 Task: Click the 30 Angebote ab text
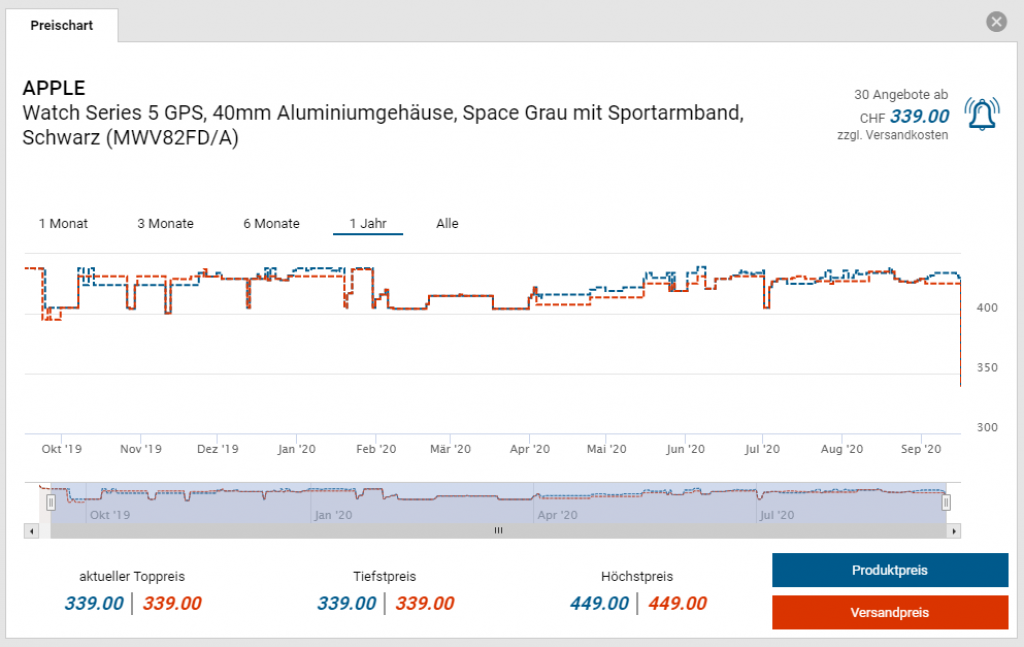tap(901, 95)
